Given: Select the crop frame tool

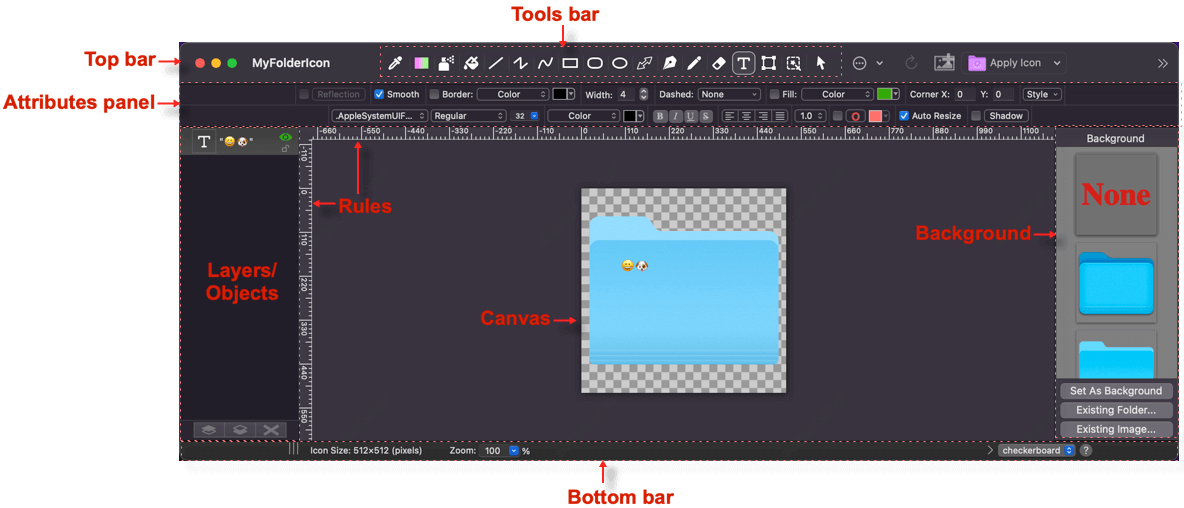Looking at the screenshot, I should pos(769,63).
